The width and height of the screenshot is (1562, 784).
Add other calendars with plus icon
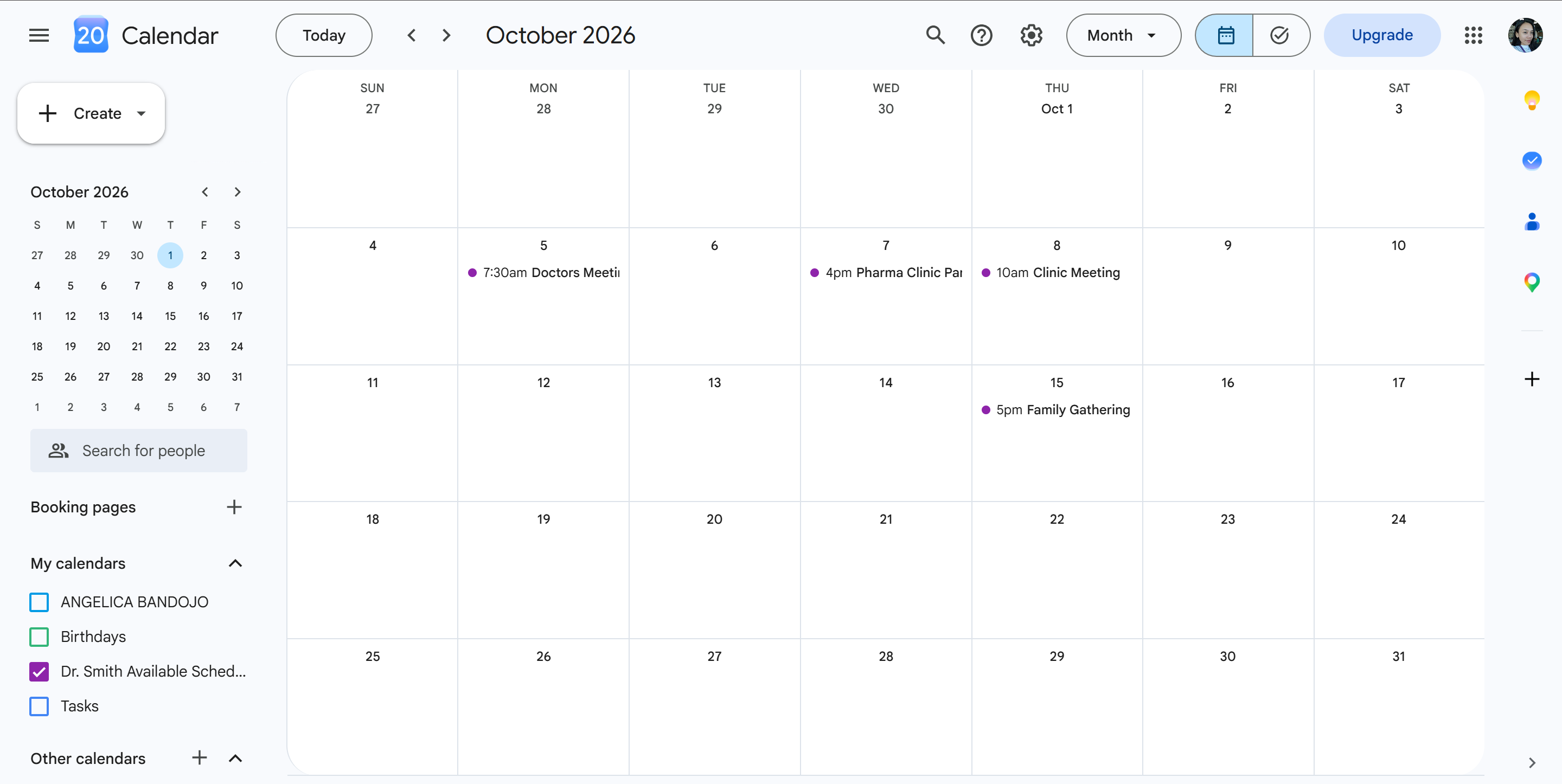click(x=200, y=757)
